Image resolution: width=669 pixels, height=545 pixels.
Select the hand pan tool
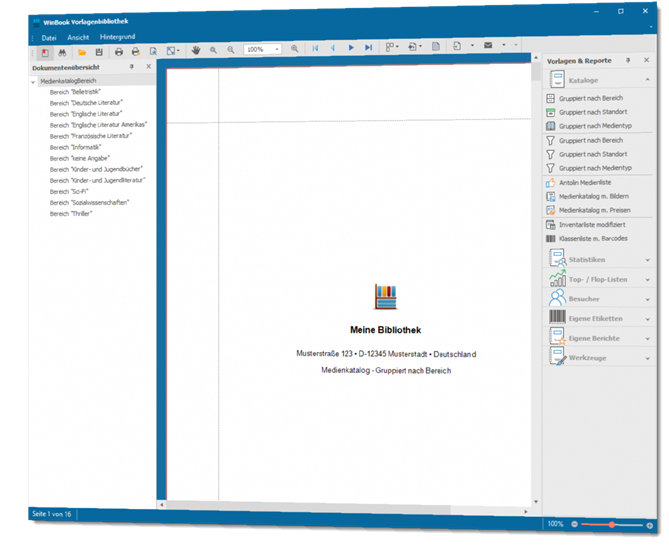point(197,48)
